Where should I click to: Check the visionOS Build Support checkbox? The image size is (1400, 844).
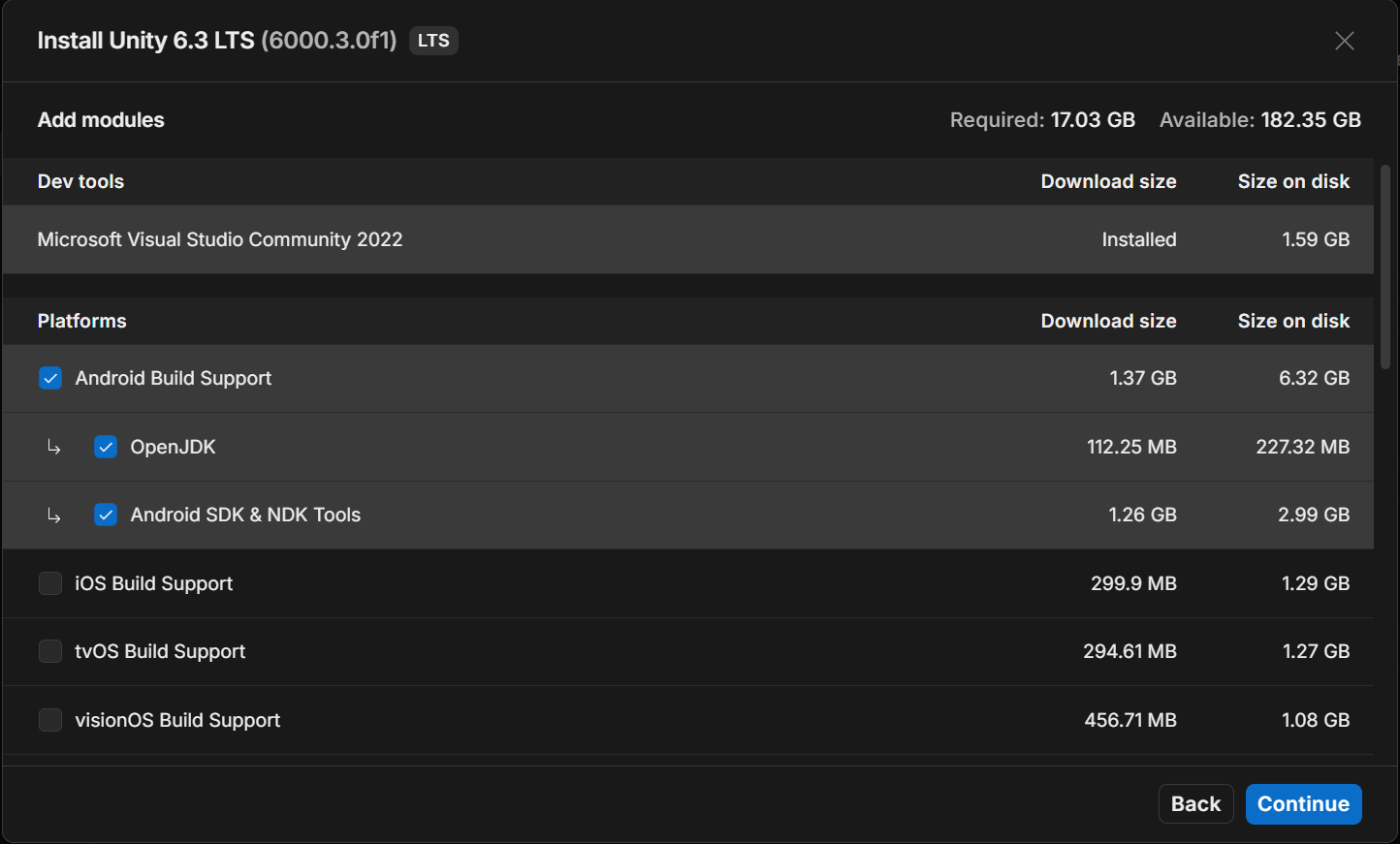(50, 720)
